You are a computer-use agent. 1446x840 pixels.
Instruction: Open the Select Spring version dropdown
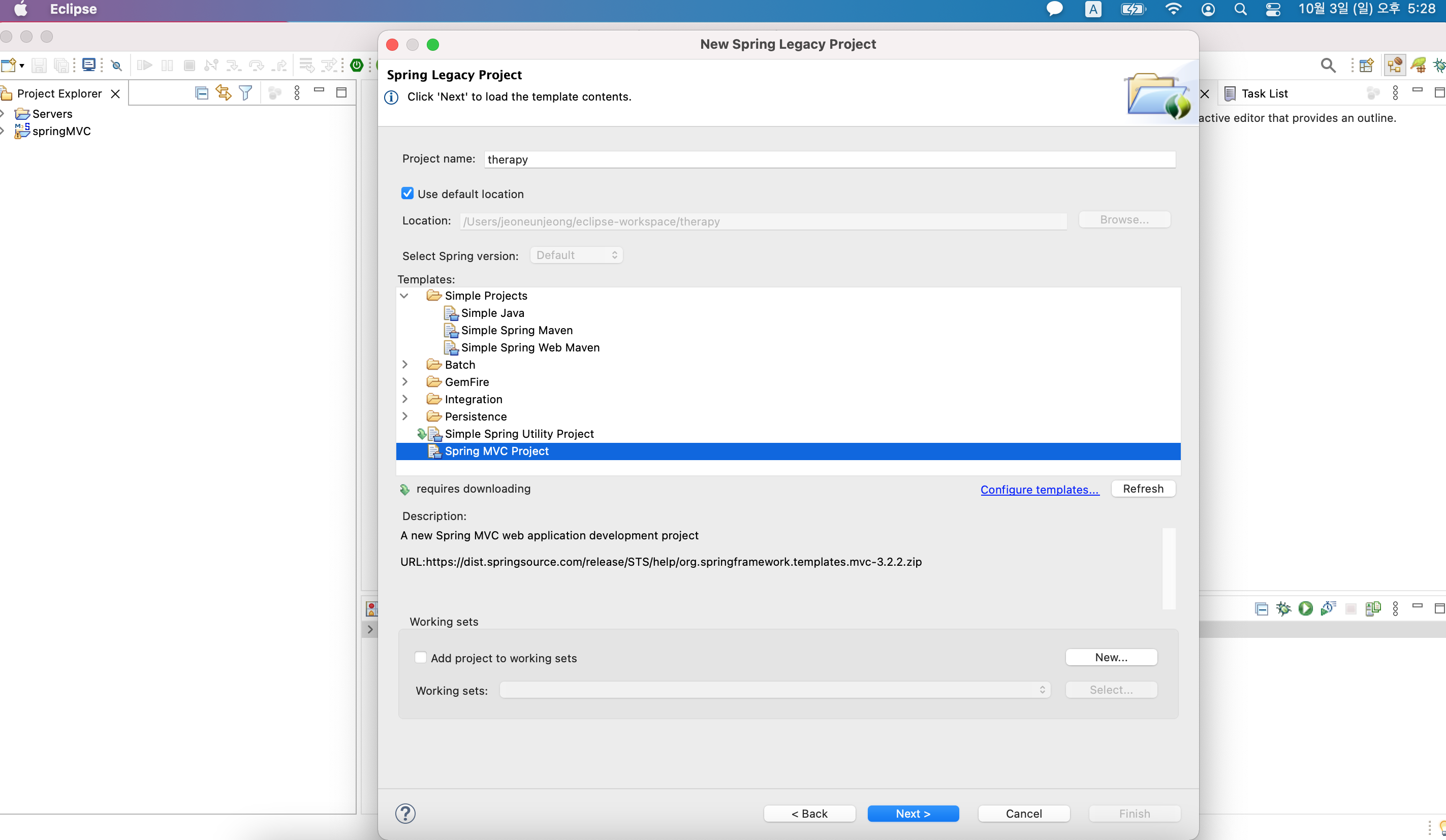(576, 255)
